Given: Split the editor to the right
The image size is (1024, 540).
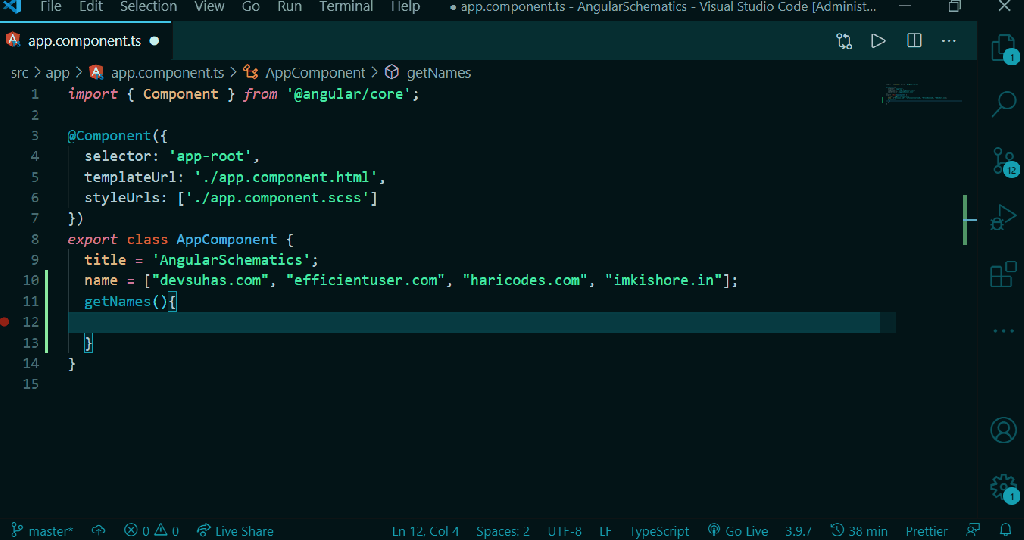Looking at the screenshot, I should (x=914, y=41).
